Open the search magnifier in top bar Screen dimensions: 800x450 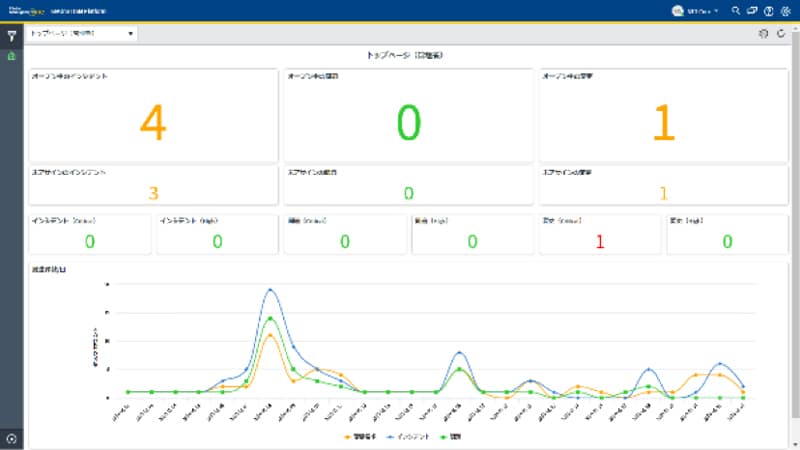[736, 11]
